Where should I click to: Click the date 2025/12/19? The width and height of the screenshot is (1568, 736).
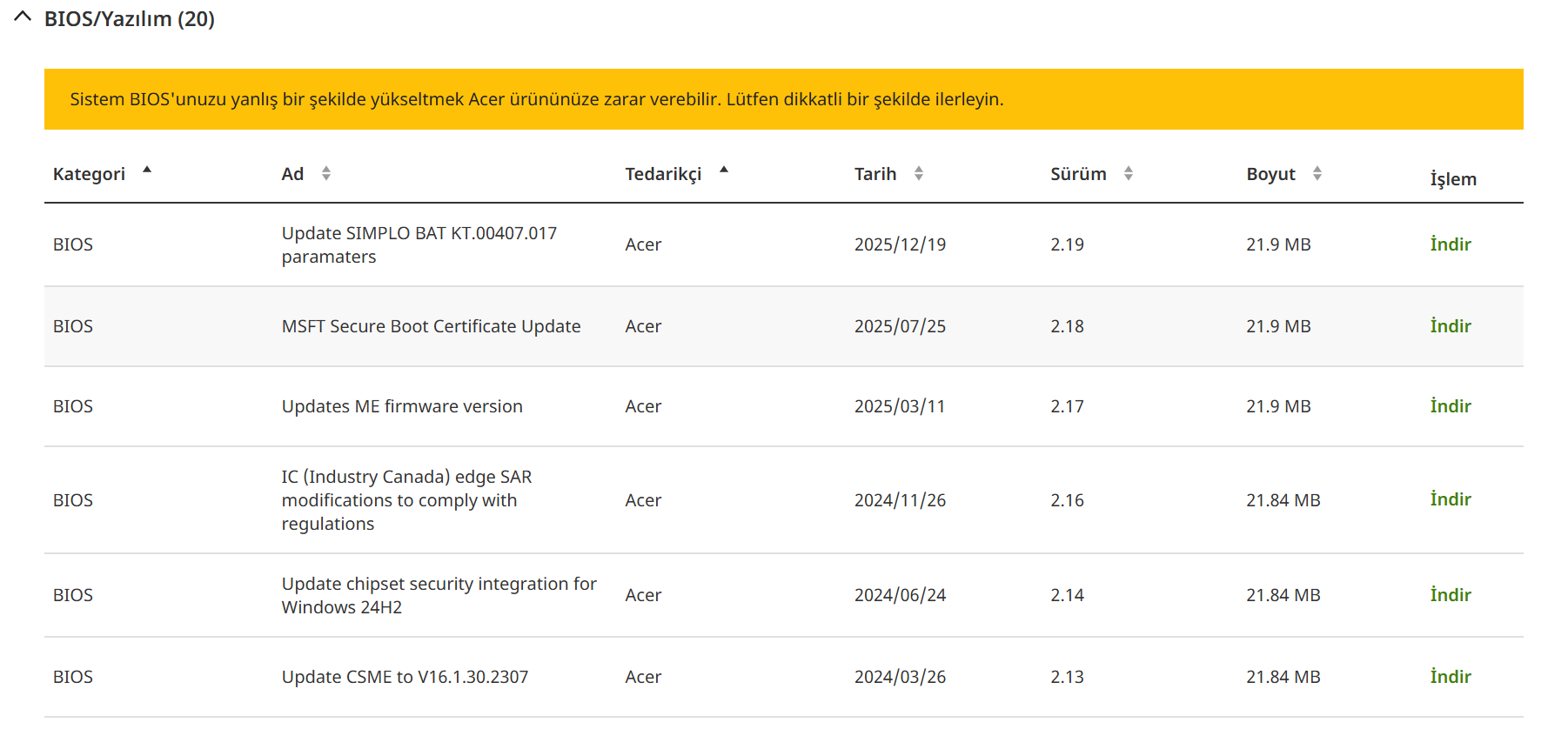tap(900, 244)
